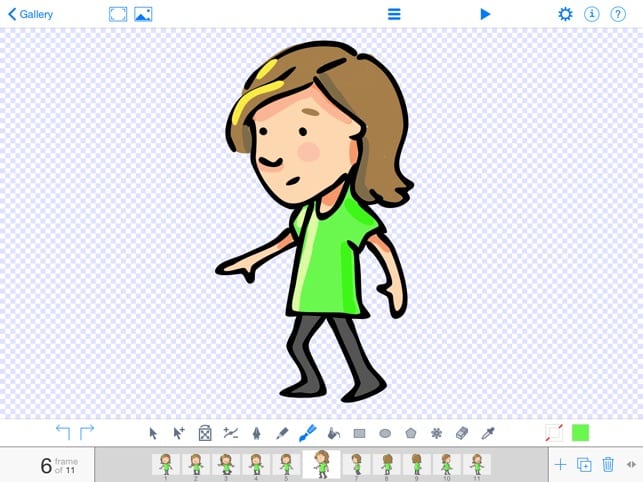Select the eyedropper color picker

pyautogui.click(x=488, y=433)
